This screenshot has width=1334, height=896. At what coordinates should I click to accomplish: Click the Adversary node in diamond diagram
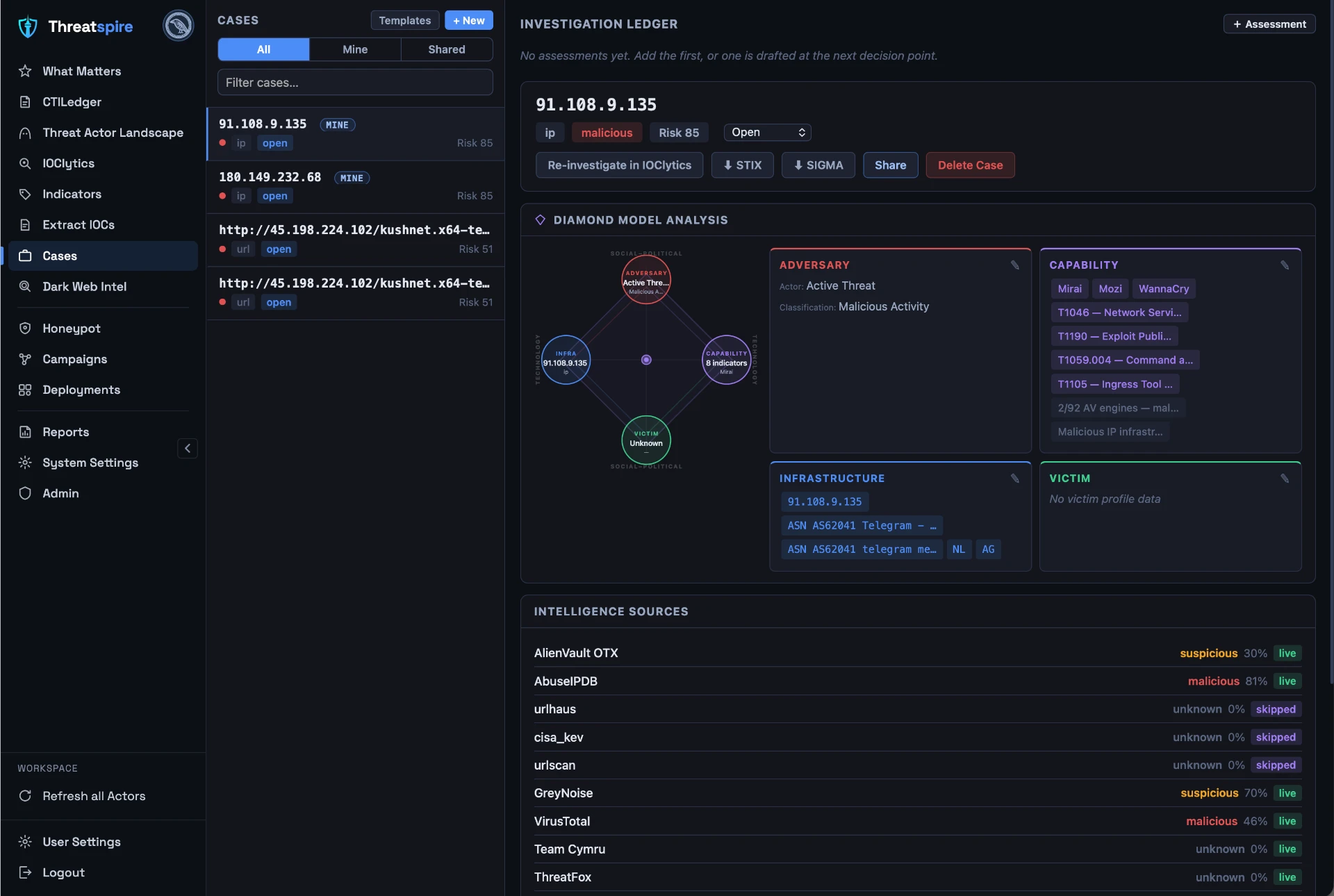coord(646,280)
